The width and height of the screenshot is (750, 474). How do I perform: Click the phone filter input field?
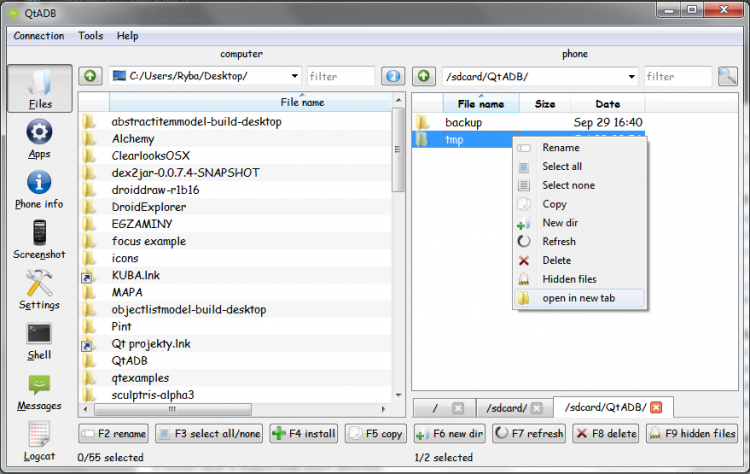pyautogui.click(x=678, y=76)
